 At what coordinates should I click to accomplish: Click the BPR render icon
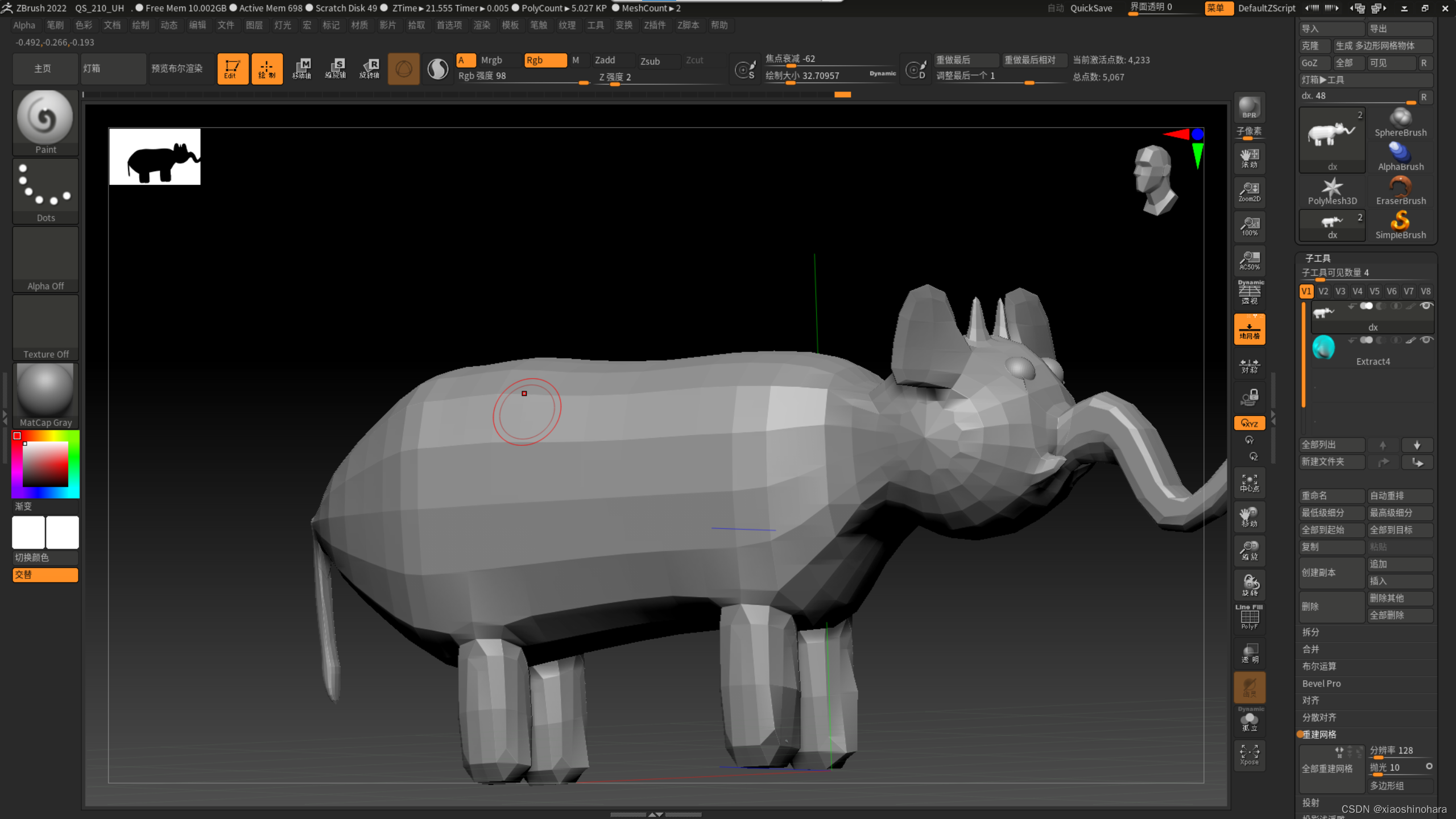pos(1249,107)
